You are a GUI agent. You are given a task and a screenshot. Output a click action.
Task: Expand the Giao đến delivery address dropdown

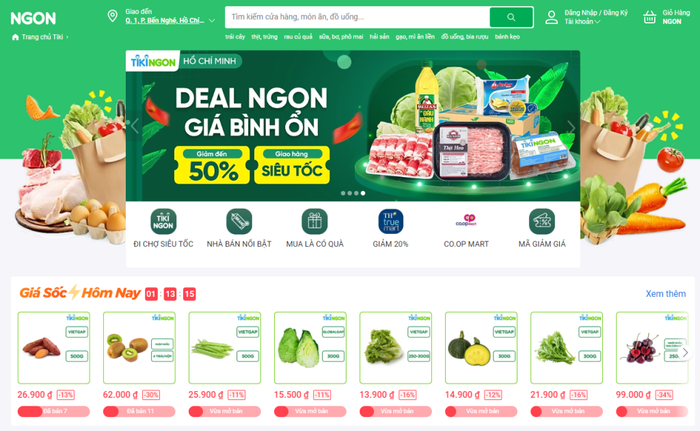click(212, 21)
